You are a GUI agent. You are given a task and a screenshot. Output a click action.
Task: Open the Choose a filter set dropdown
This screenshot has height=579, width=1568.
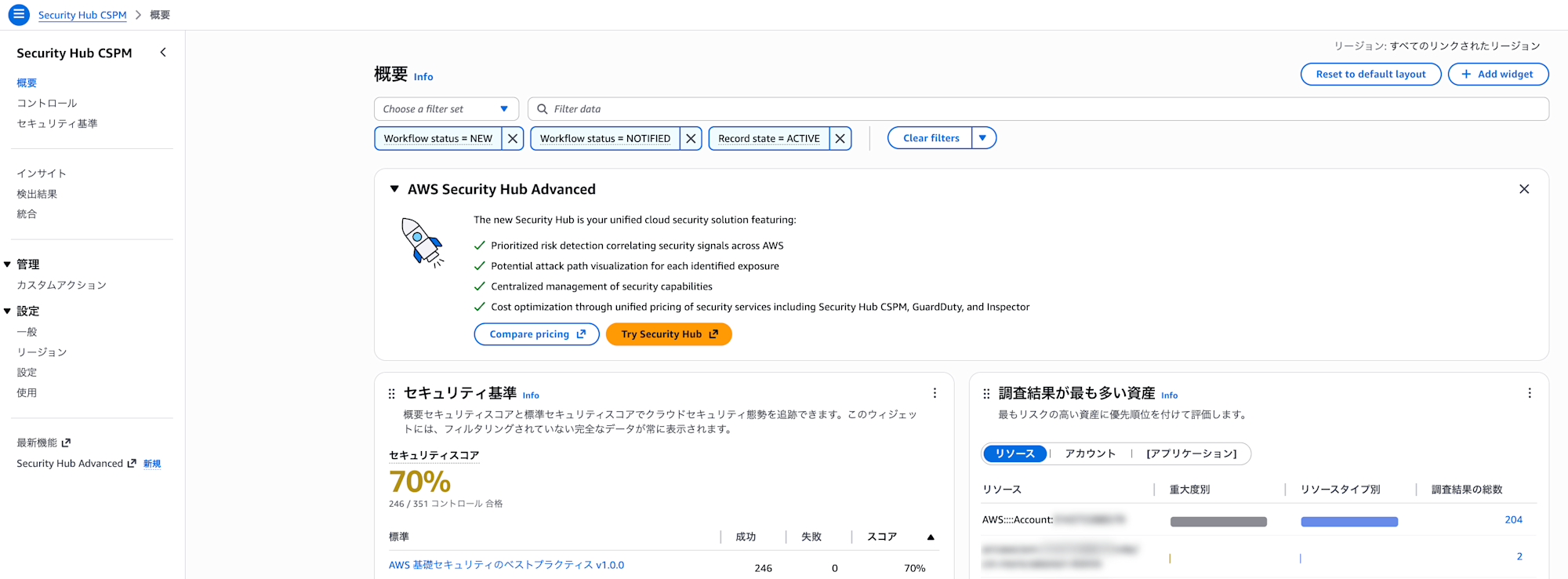pyautogui.click(x=446, y=109)
